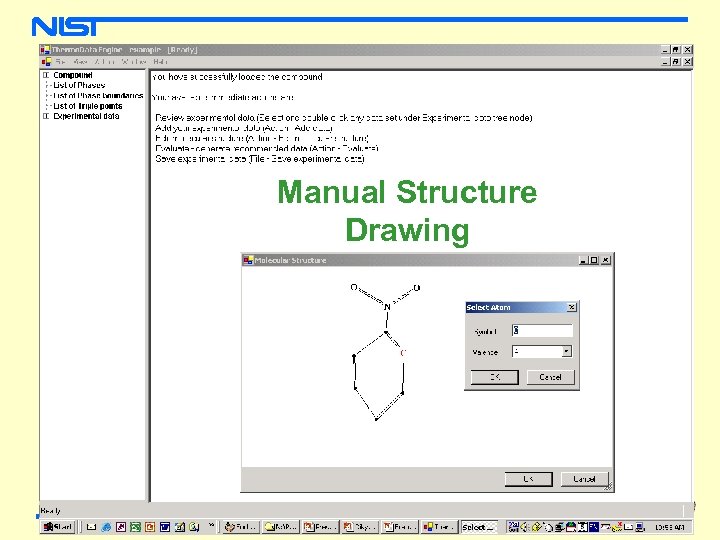The height and width of the screenshot is (540, 720).
Task: Launch Internet Explorer from quick launch
Action: pos(106,527)
